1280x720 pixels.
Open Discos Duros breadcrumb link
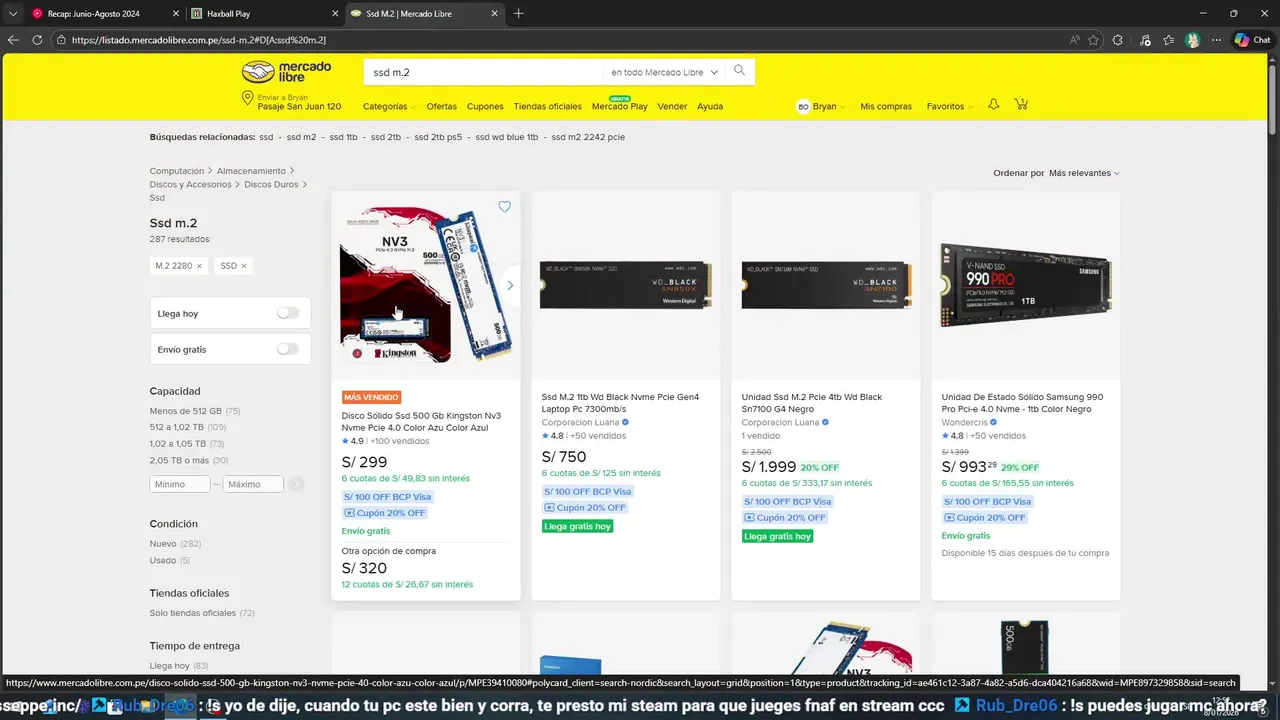pos(272,184)
